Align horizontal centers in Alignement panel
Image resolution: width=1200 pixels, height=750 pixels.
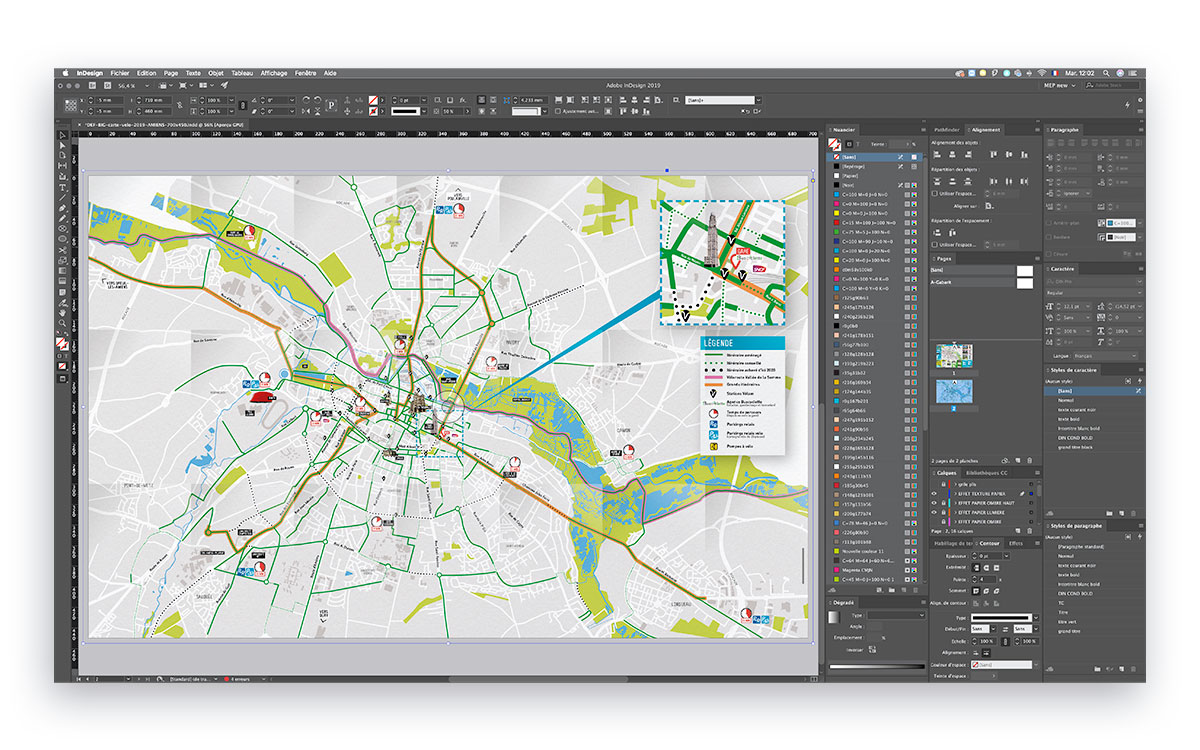tap(952, 154)
